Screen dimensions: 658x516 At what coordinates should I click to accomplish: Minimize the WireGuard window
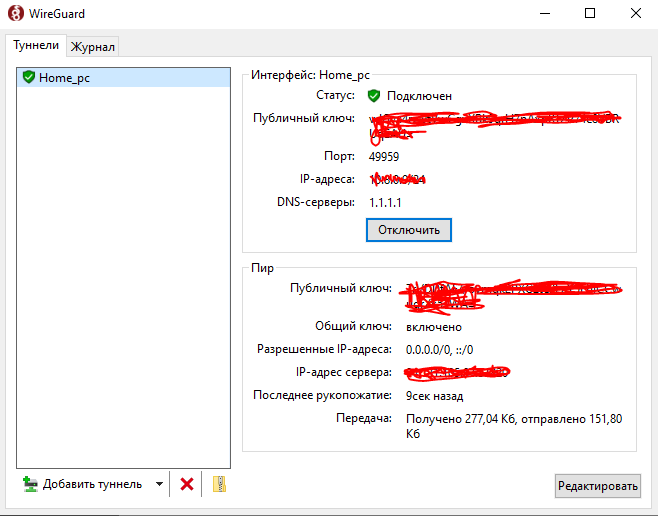545,13
